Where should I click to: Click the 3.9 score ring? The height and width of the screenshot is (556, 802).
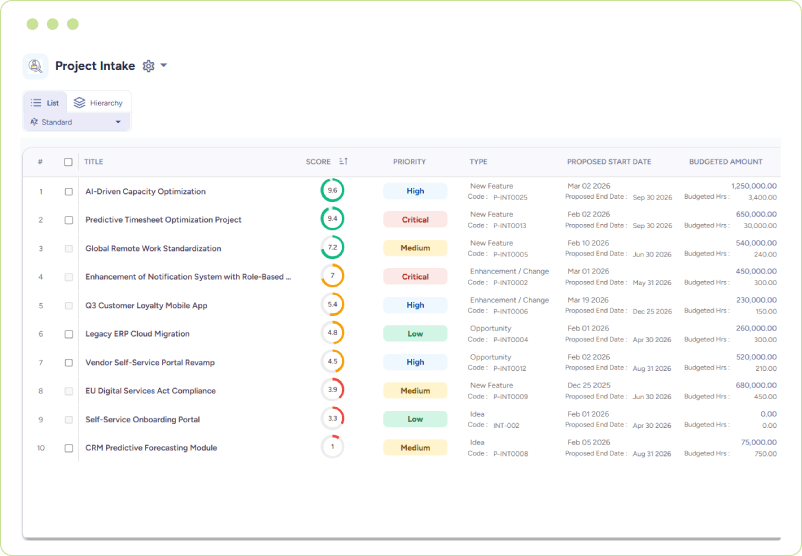coord(332,390)
